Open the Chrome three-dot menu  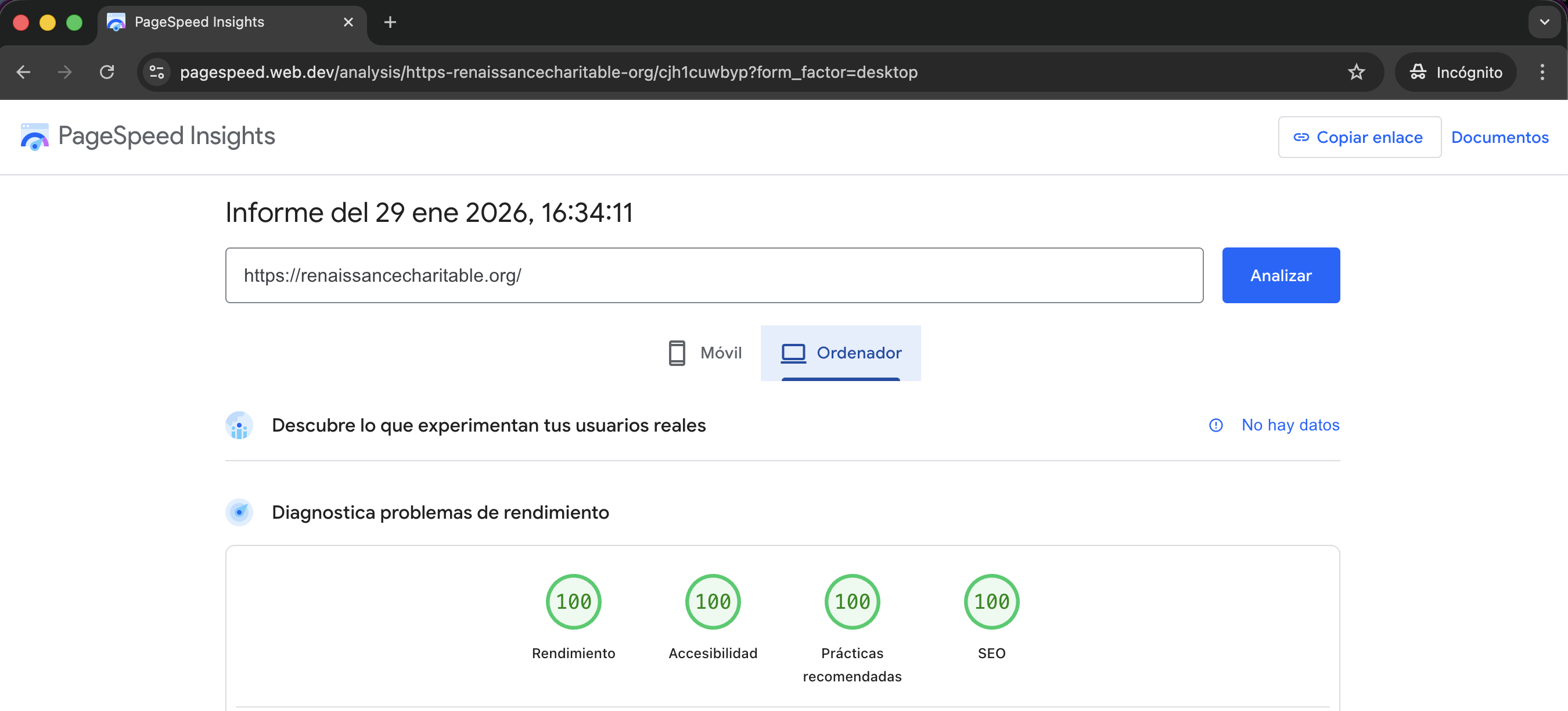1542,72
